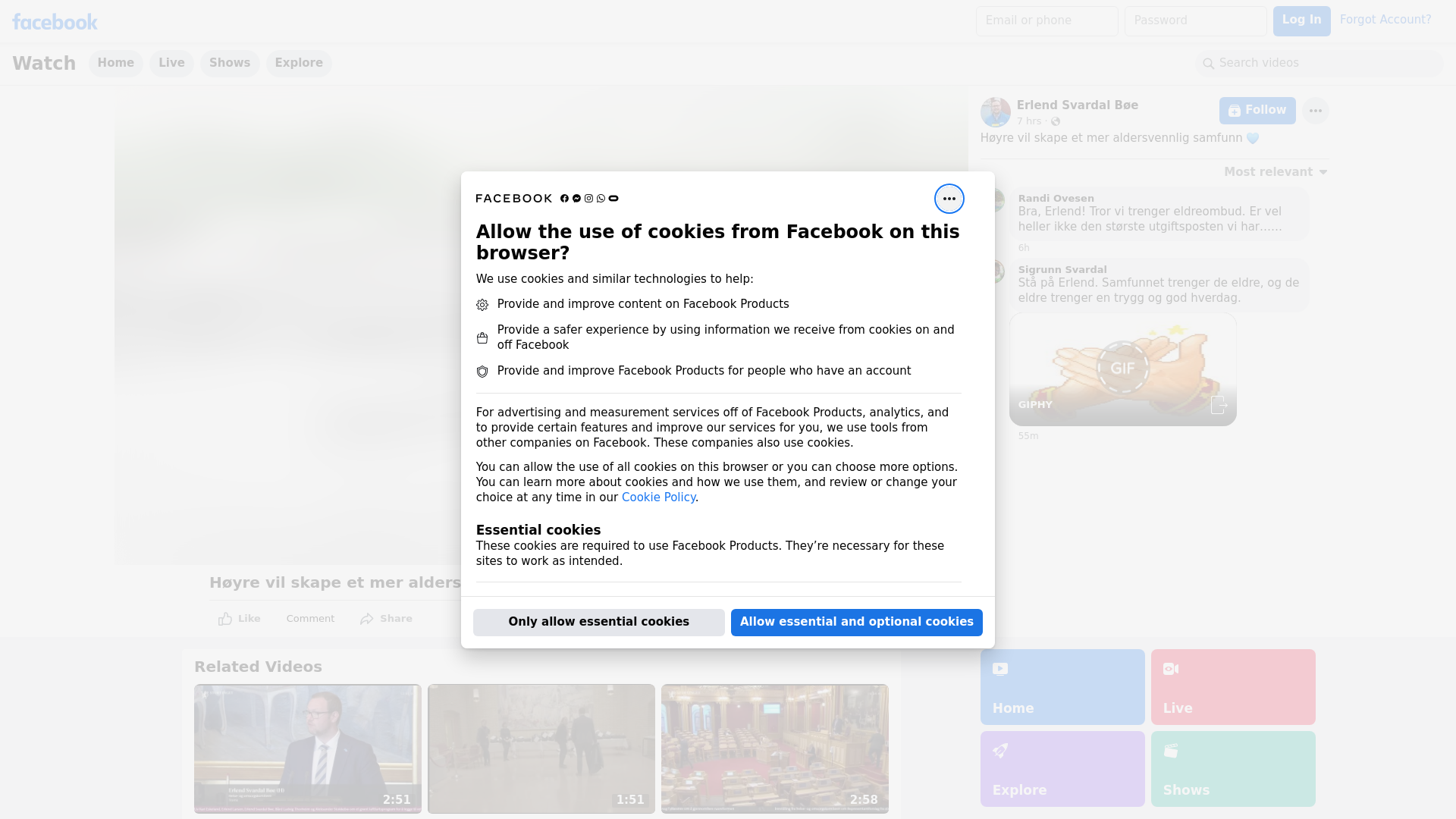Viewport: 1456px width, 819px height.
Task: Follow Erlend Svardal Bøe
Action: click(x=1257, y=111)
